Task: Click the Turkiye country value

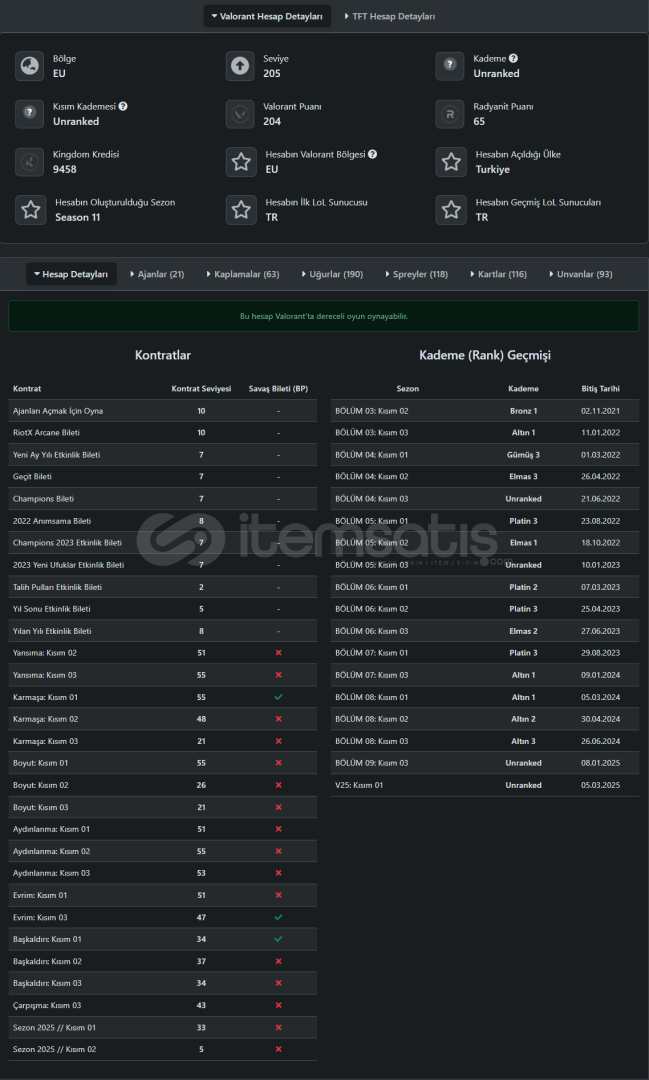Action: (x=493, y=169)
